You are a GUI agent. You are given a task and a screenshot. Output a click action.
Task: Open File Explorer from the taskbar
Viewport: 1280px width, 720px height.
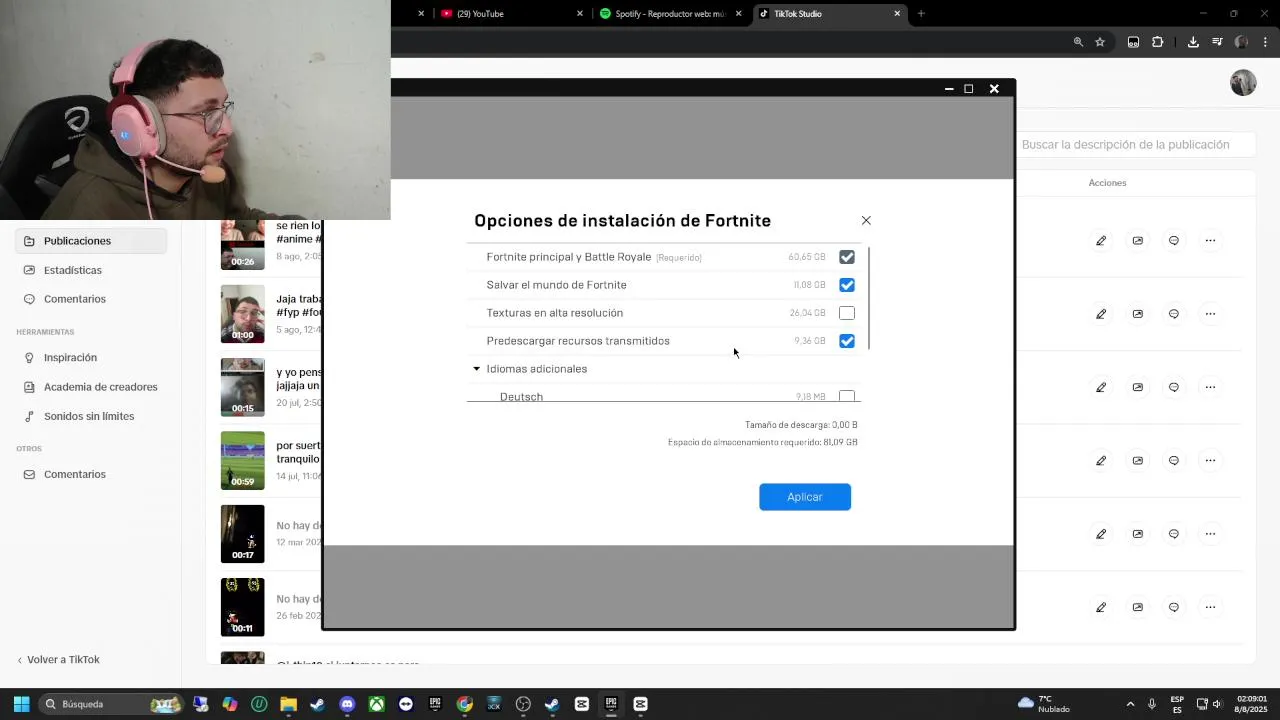tap(288, 704)
